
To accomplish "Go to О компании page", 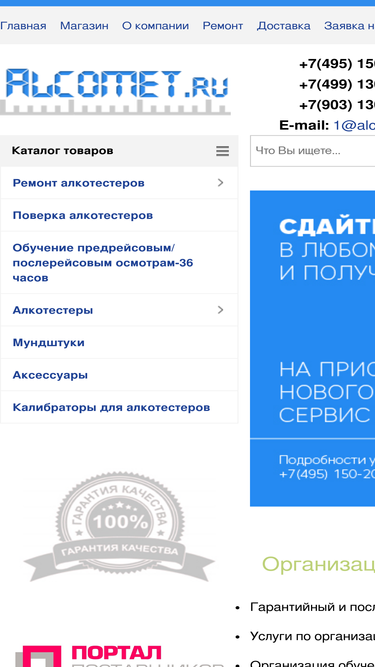I will (x=156, y=26).
